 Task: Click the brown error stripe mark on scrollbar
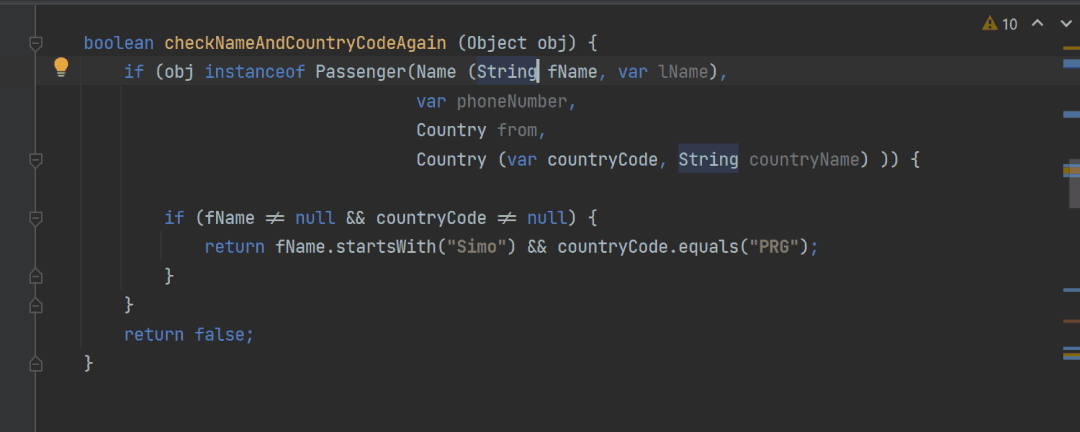[x=1071, y=321]
